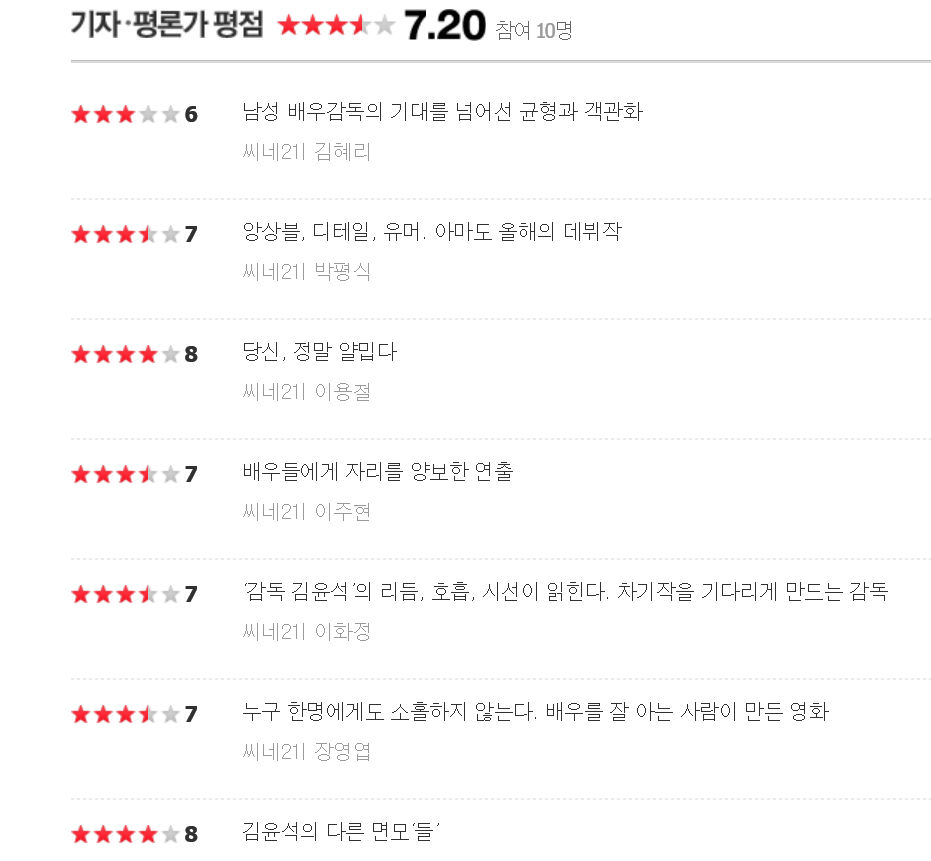This screenshot has height=861, width=931.
Task: Click the overall 7.20 star rating graphic
Action: (336, 26)
